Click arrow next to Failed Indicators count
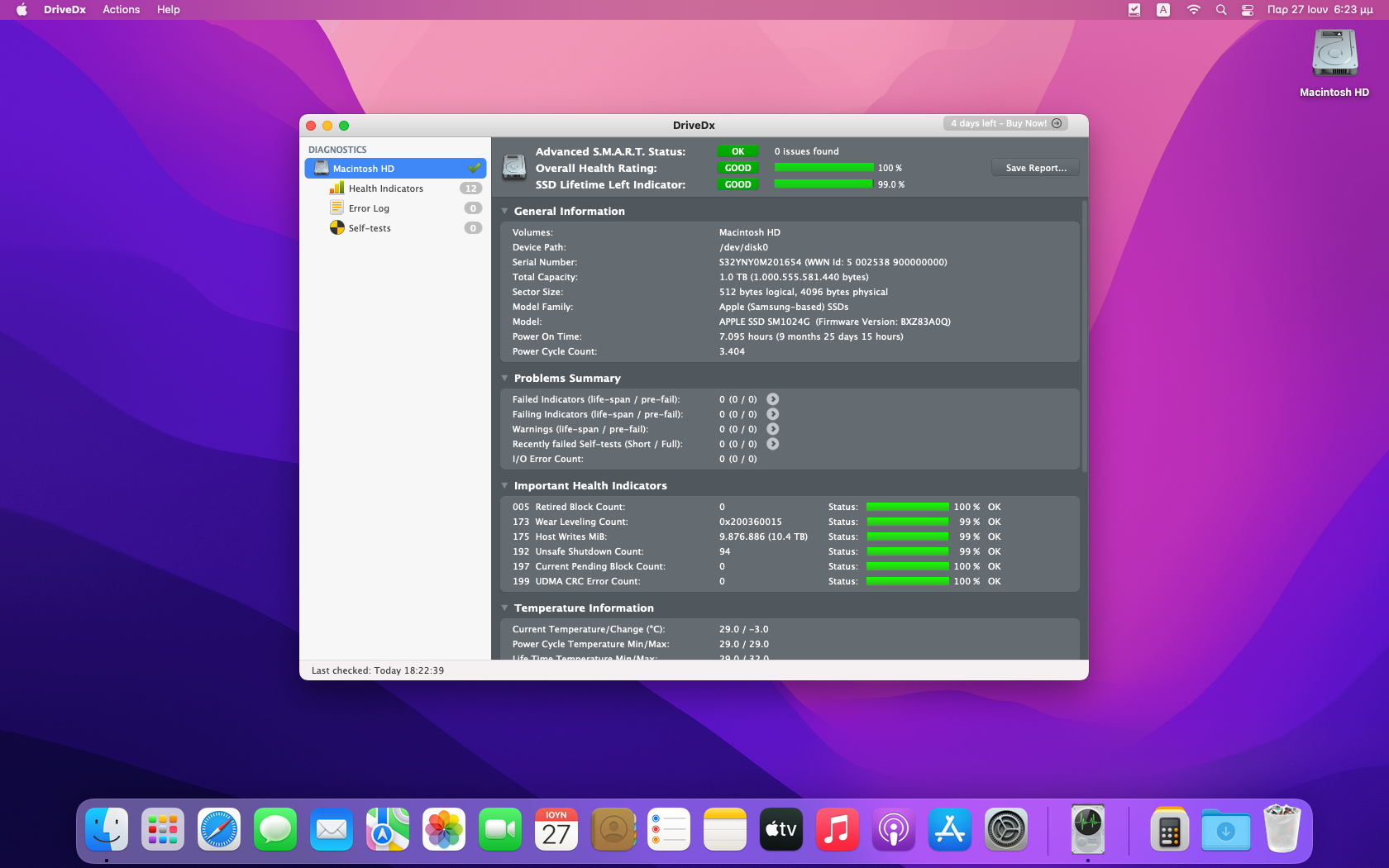This screenshot has height=868, width=1389. coord(773,399)
